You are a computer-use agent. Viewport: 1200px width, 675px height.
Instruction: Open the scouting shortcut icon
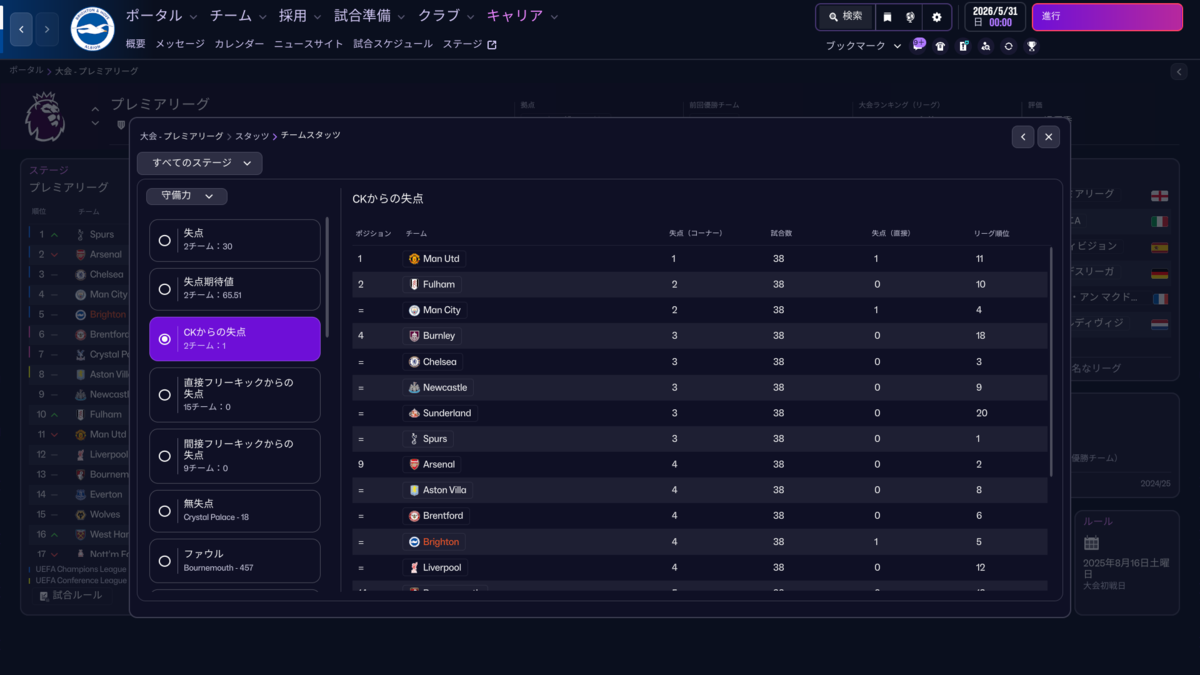click(x=986, y=46)
